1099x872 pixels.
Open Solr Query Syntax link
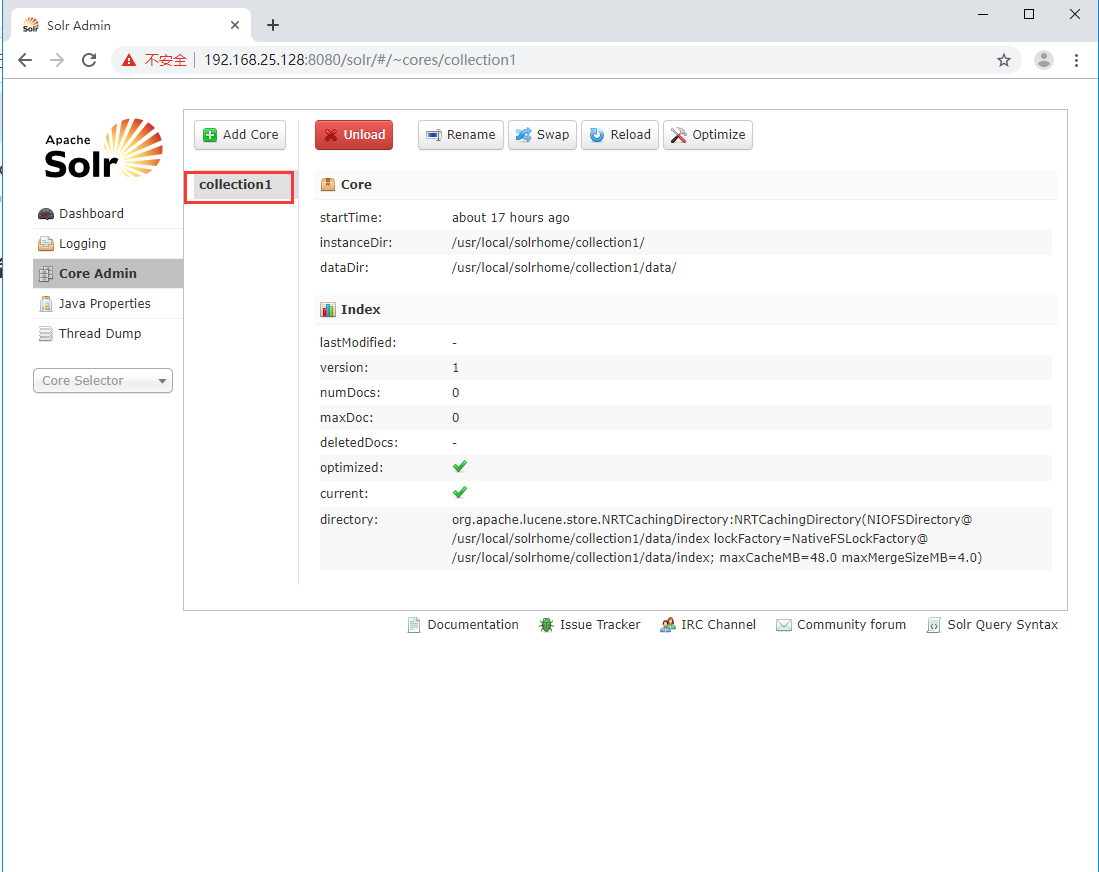[x=1002, y=625]
